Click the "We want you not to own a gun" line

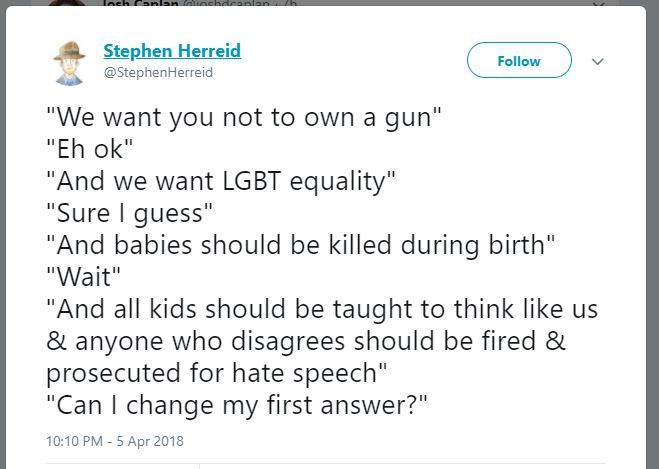pyautogui.click(x=244, y=118)
